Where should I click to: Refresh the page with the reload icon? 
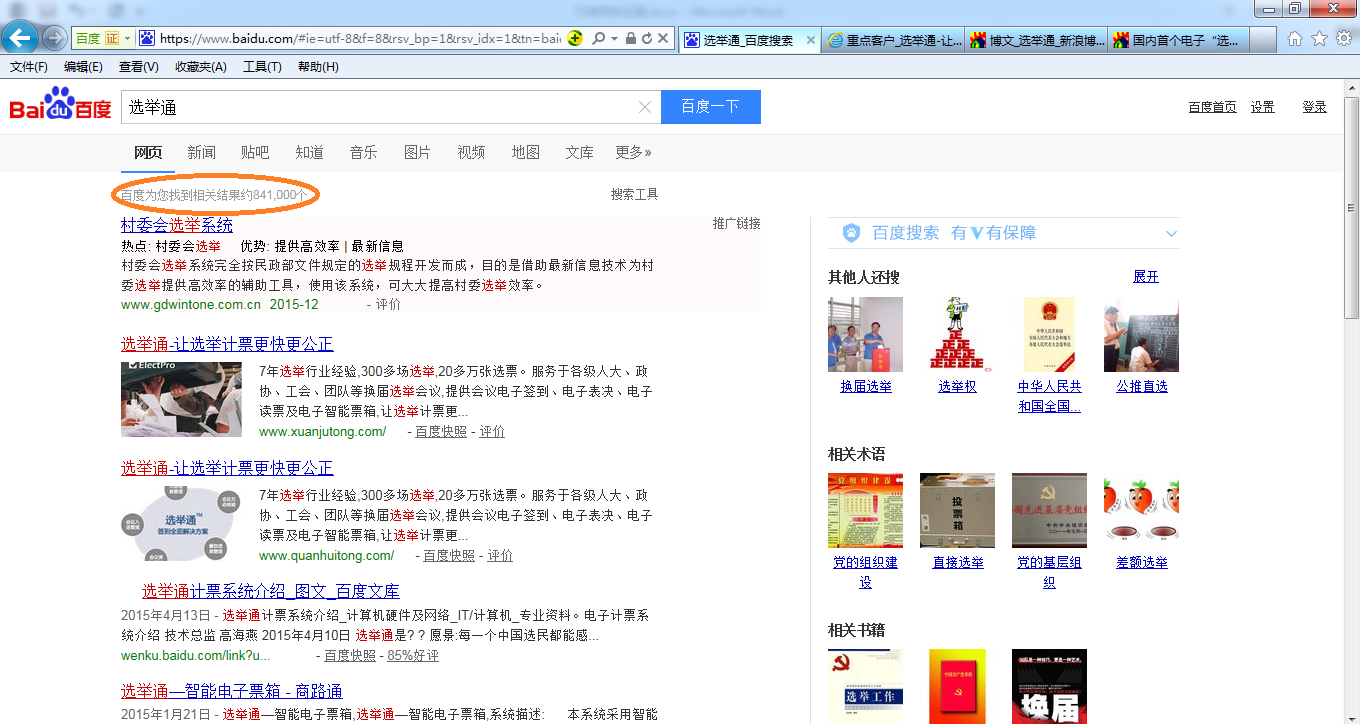coord(647,39)
